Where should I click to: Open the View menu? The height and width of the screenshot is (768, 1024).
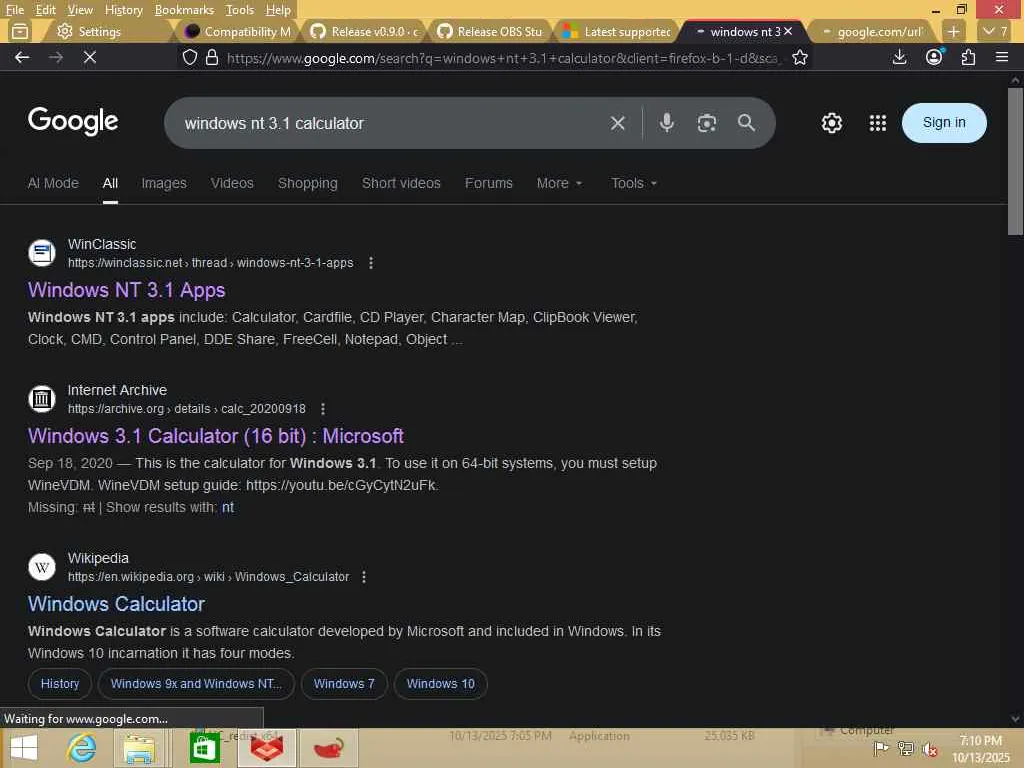[x=80, y=10]
